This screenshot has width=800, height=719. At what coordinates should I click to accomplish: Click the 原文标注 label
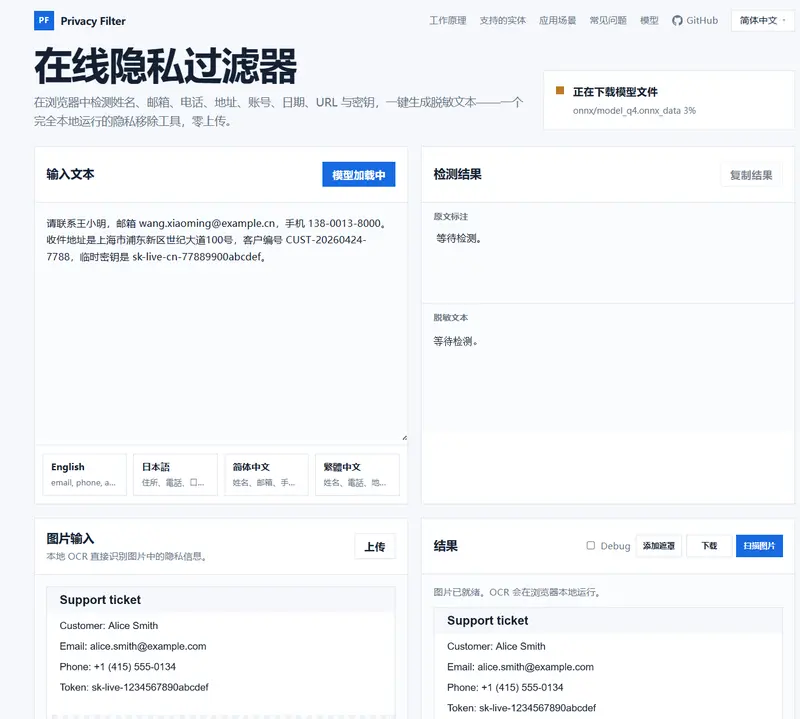(x=451, y=216)
